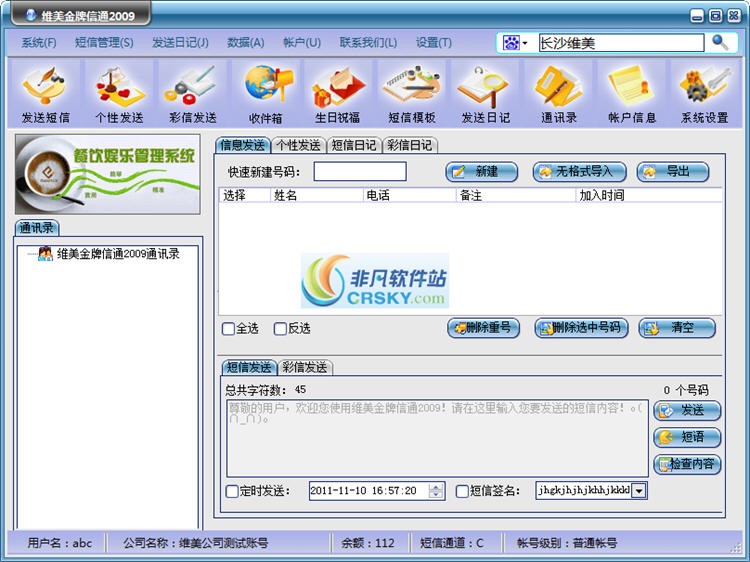Click the 短语 phrase button
Viewport: 750px width, 562px height.
click(x=687, y=437)
